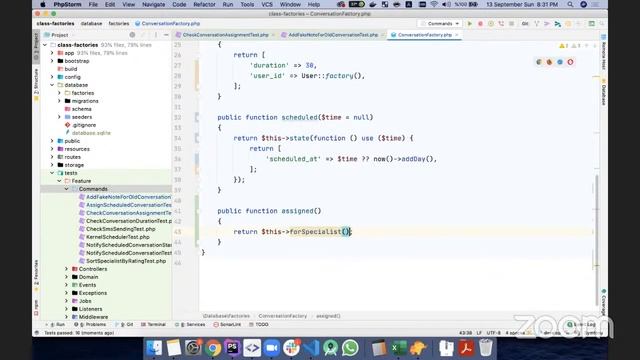Click the Spotlight search icon in menu bar
Viewport: 640px width, 360px height.
tap(570, 4)
